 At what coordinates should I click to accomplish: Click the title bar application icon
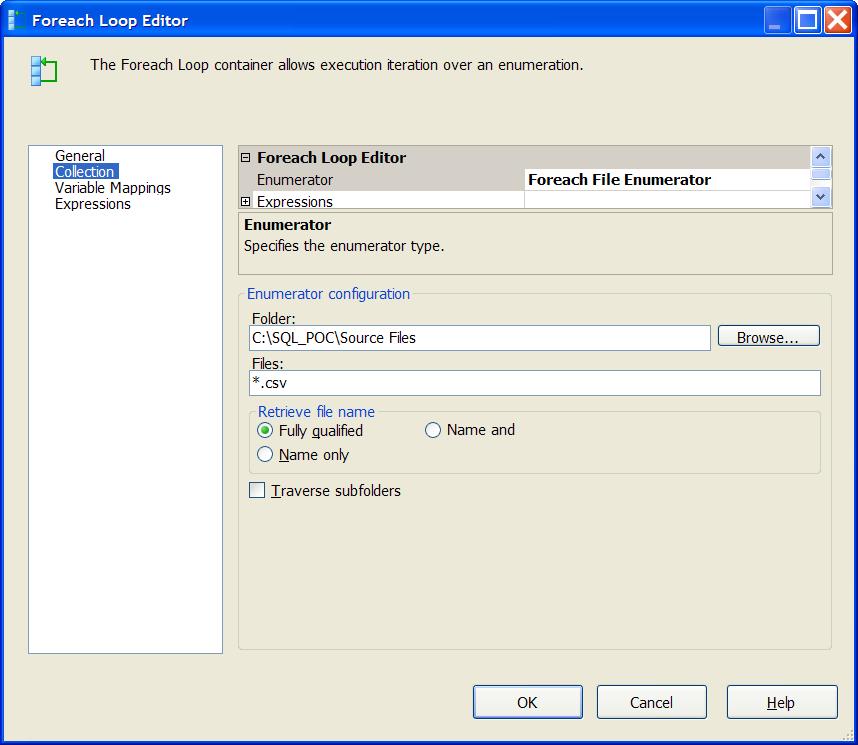(x=17, y=20)
